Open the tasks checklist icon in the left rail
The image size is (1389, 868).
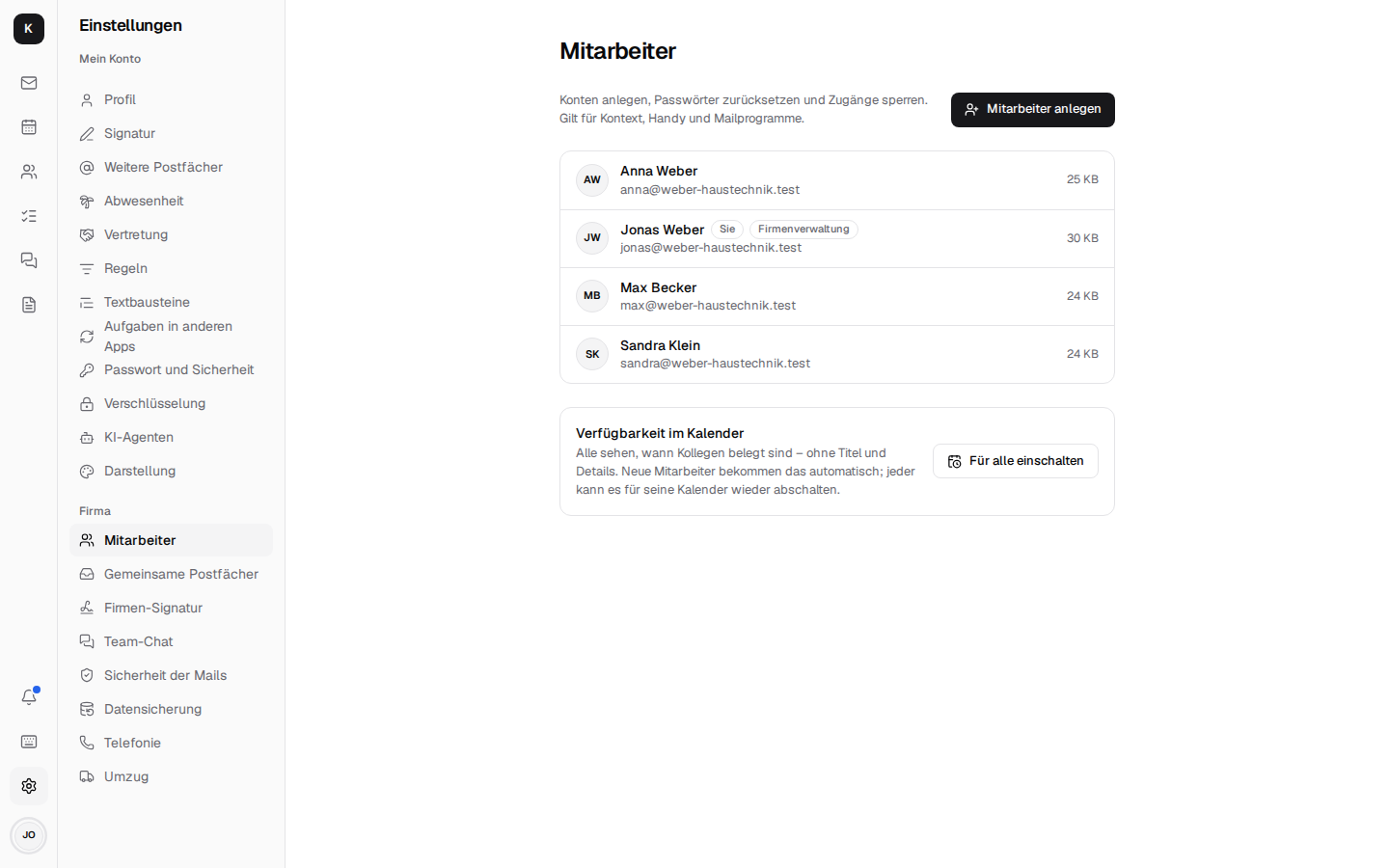click(x=29, y=216)
